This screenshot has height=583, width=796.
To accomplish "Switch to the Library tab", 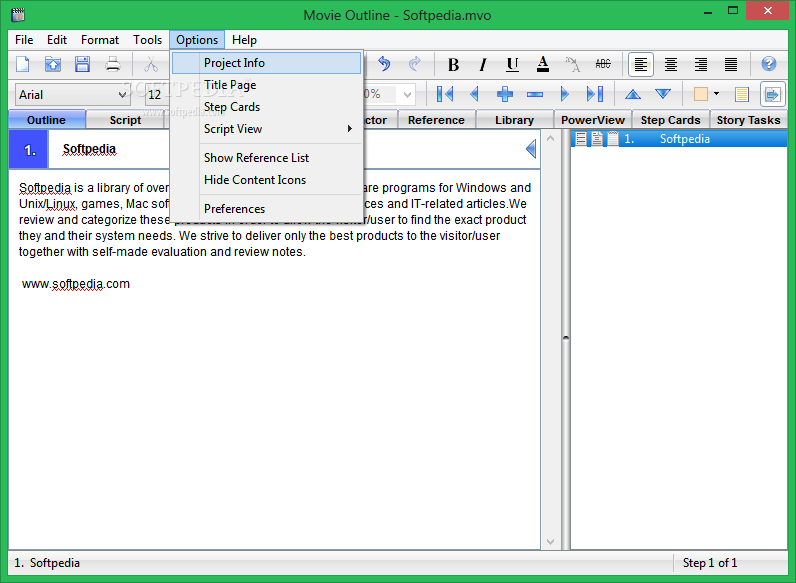I will click(x=514, y=120).
